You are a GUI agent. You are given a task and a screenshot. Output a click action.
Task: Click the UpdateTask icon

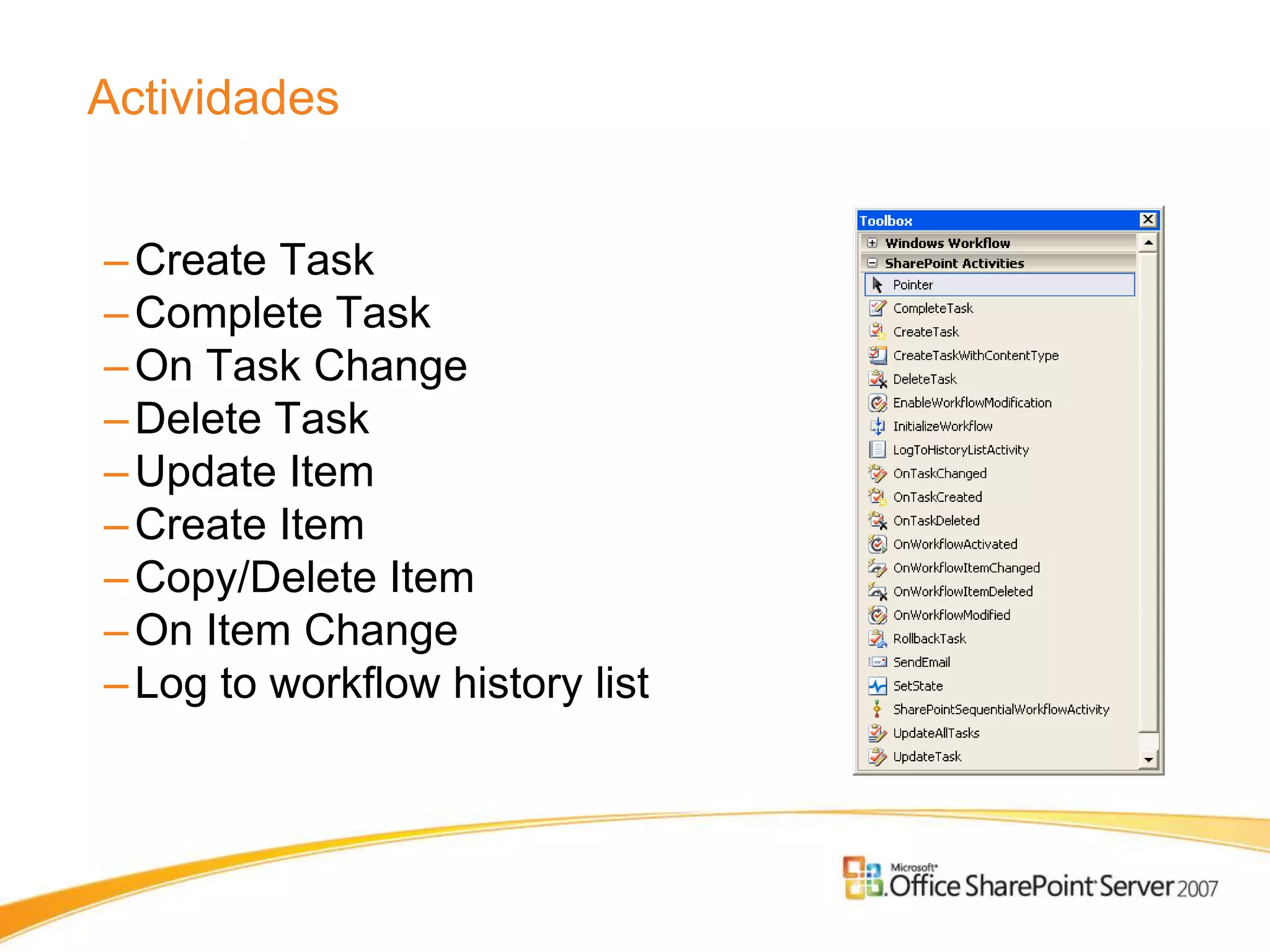pos(877,756)
